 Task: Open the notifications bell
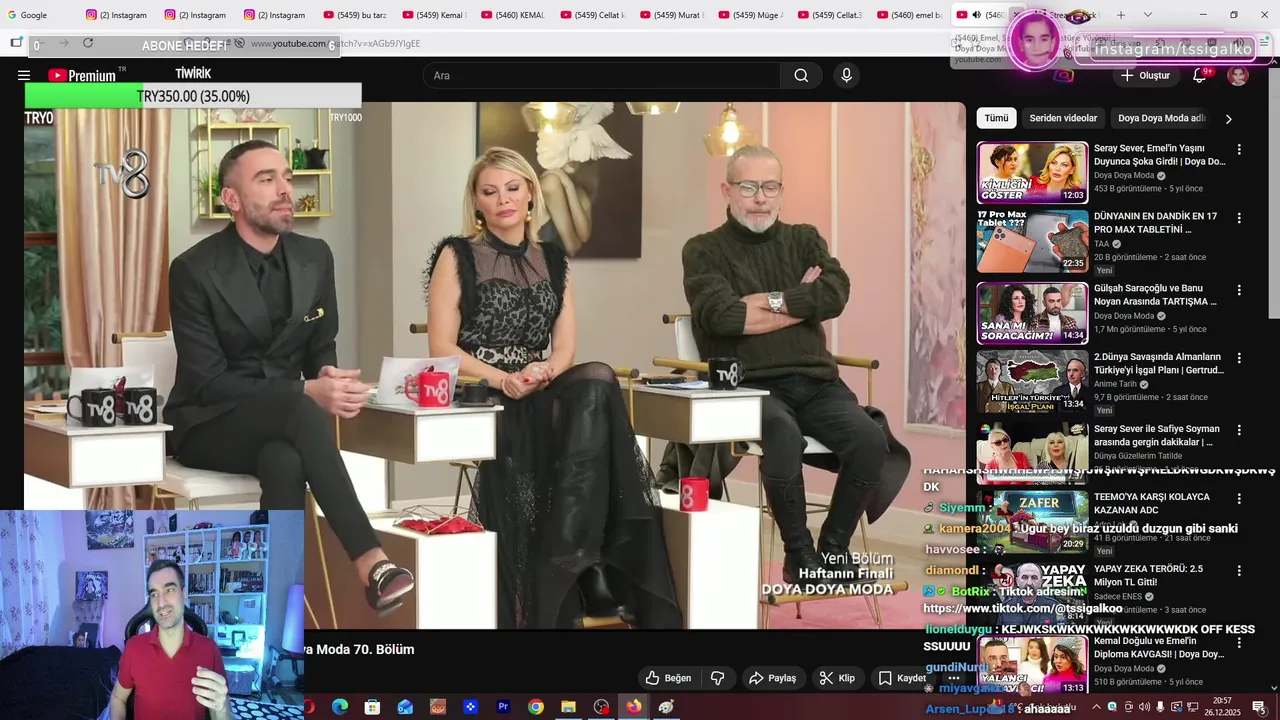(1200, 75)
